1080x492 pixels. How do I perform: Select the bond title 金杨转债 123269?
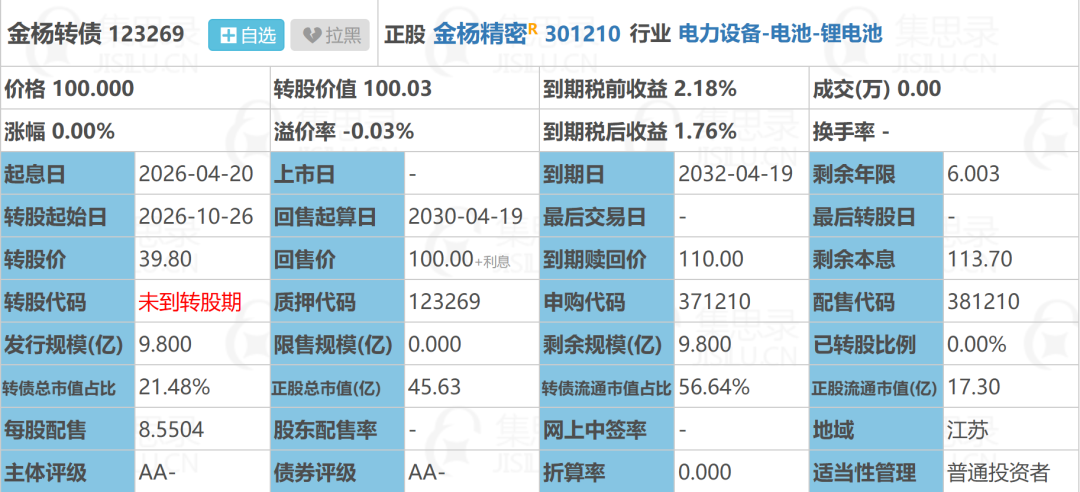click(x=96, y=34)
